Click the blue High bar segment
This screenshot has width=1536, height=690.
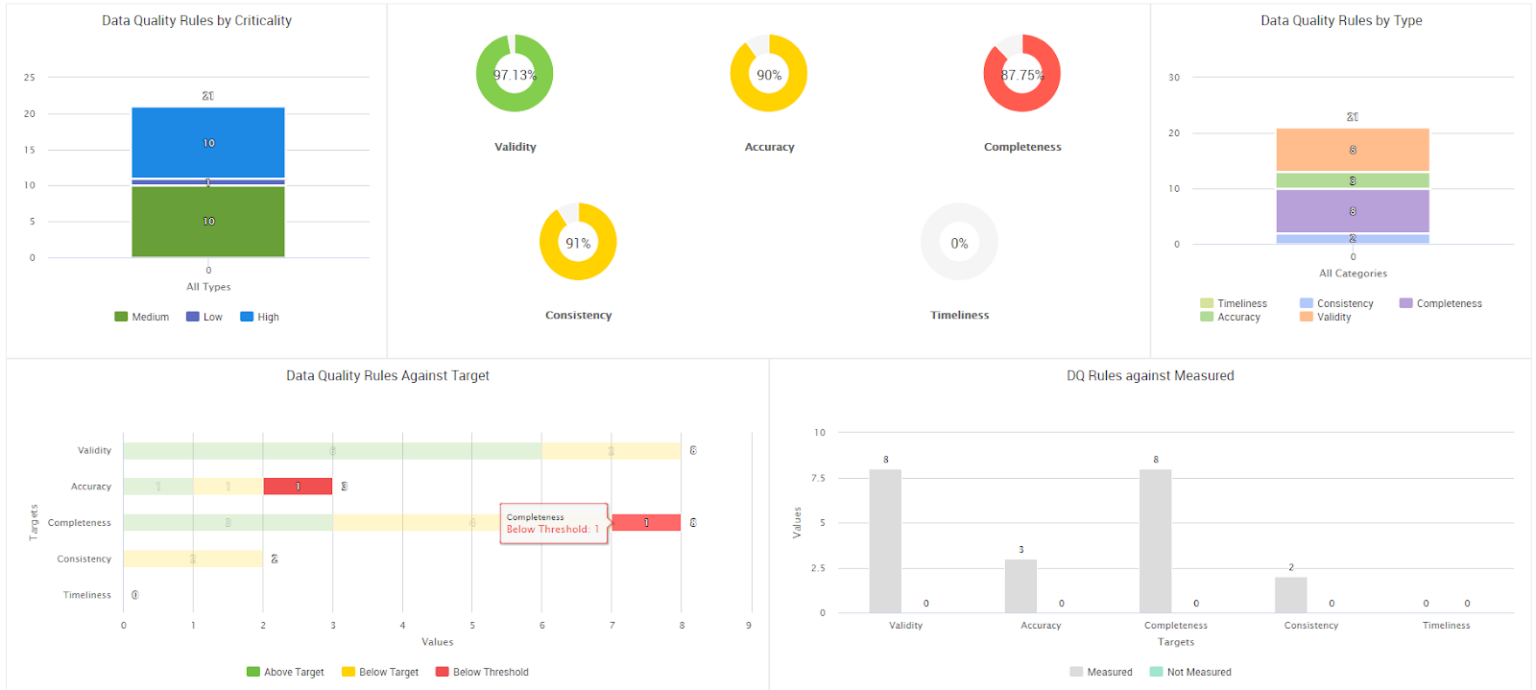pyautogui.click(x=207, y=142)
